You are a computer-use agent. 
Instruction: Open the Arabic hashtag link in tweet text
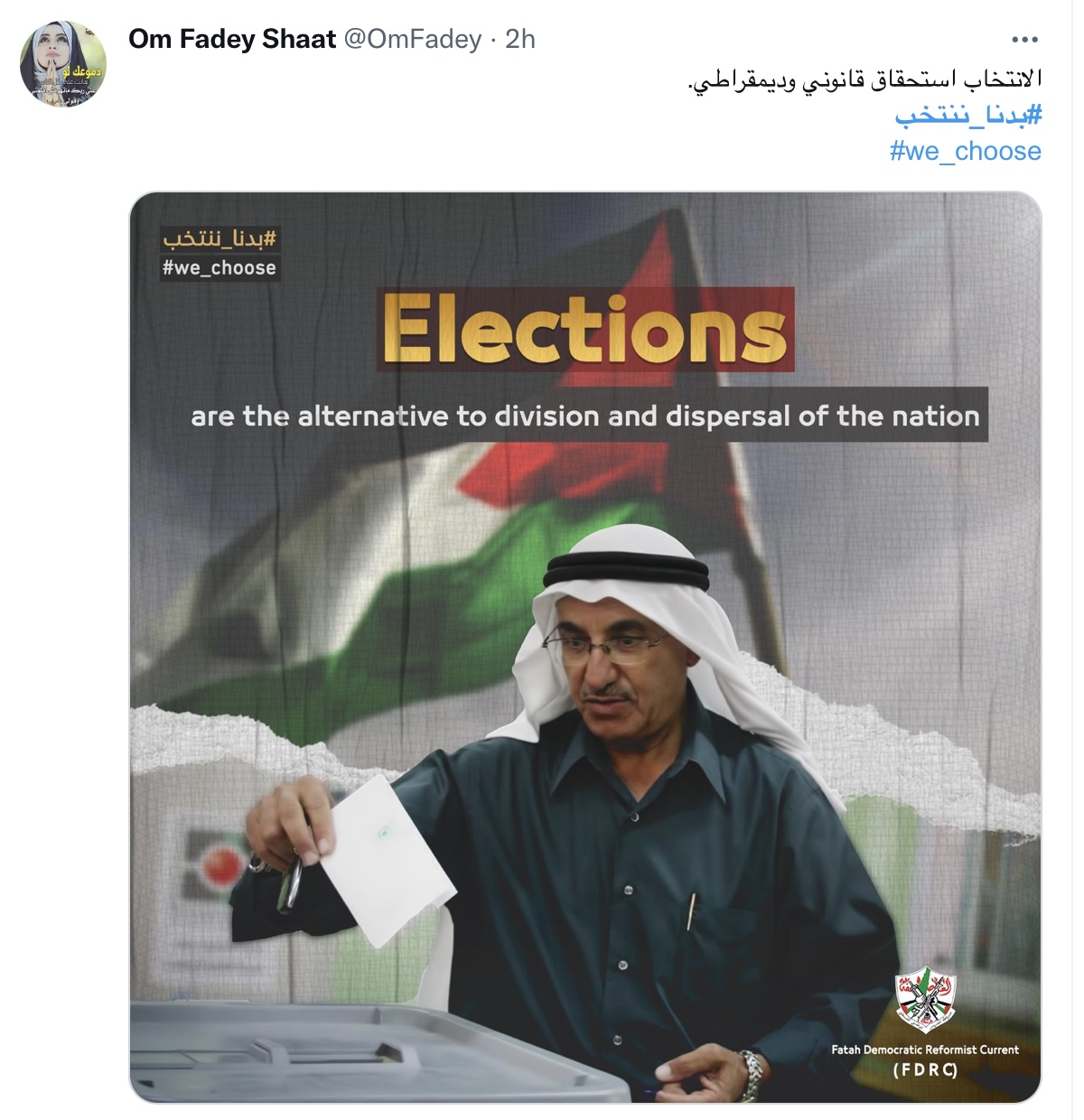pos(967,115)
